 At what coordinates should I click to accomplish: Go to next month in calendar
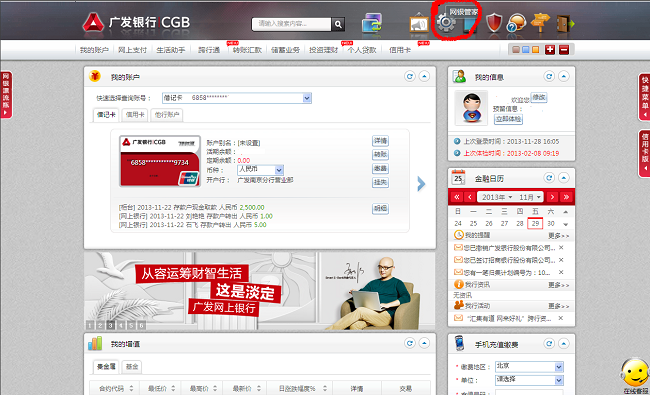(552, 197)
